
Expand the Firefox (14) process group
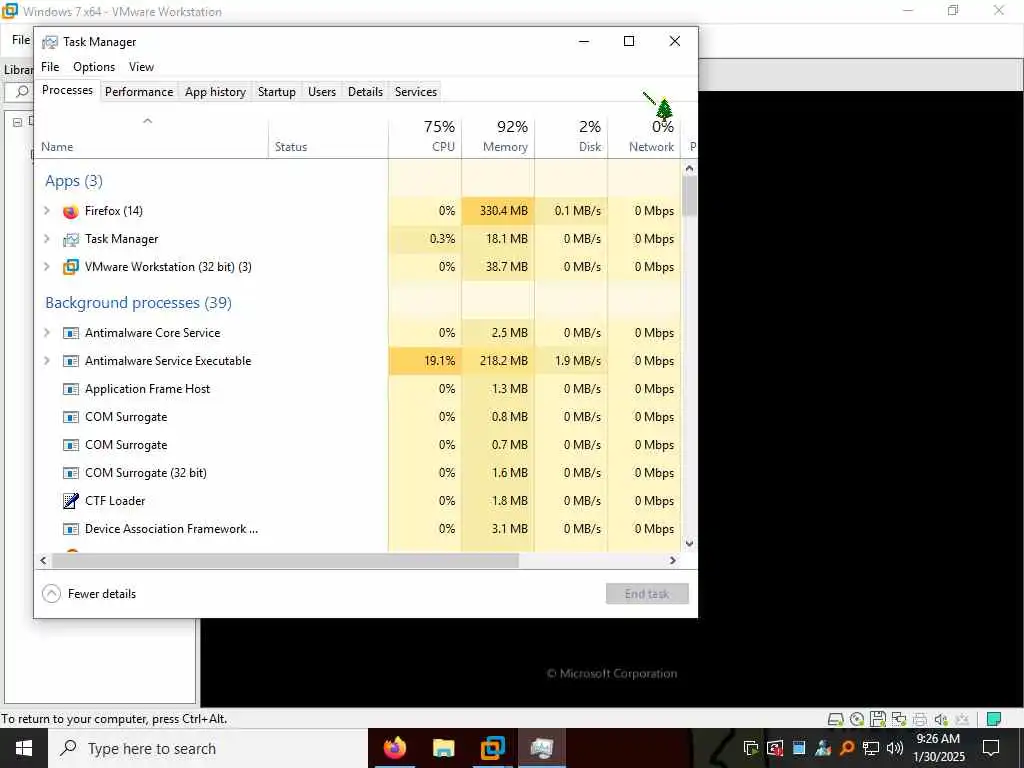coord(46,211)
